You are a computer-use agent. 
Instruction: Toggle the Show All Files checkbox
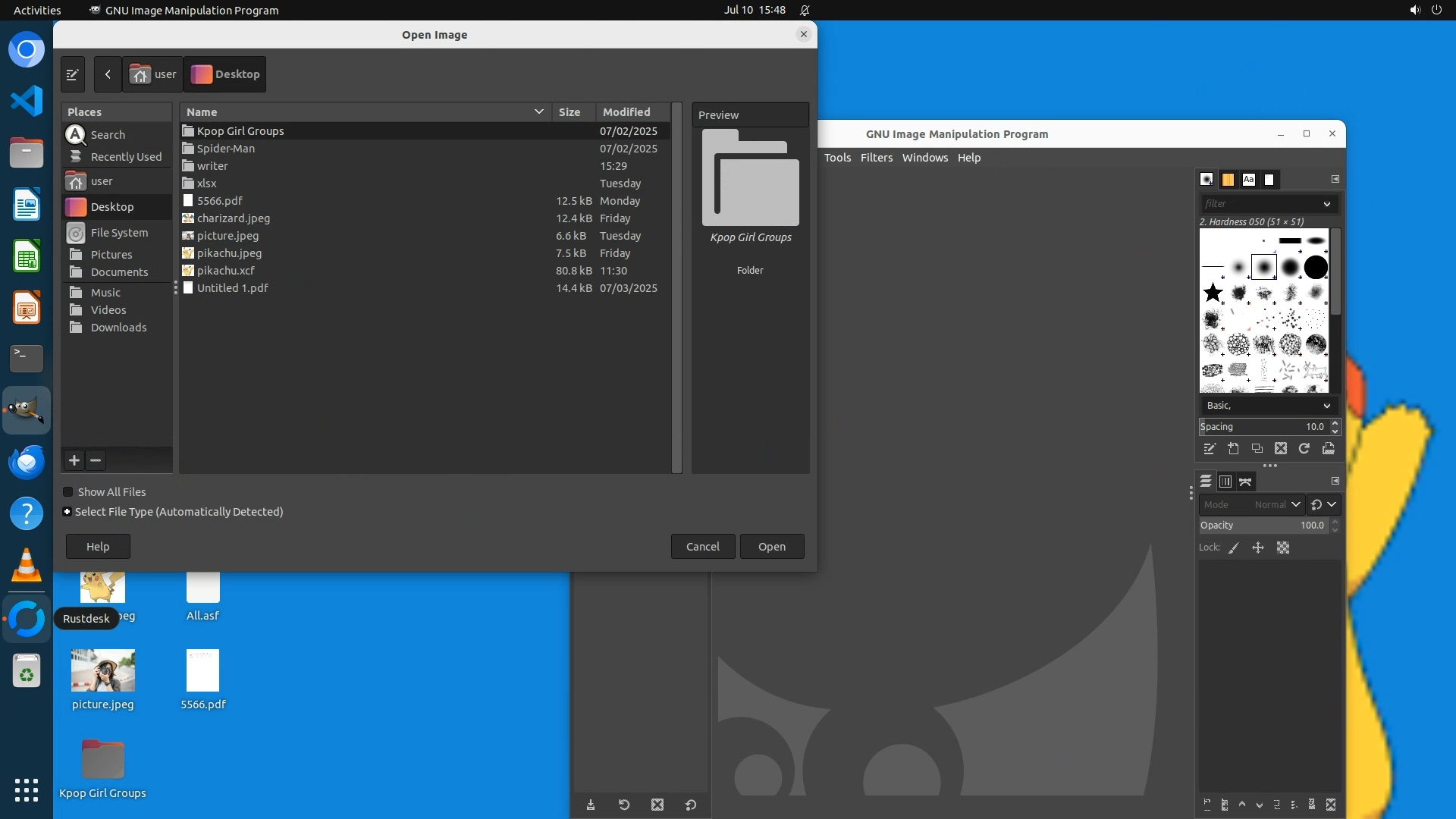coord(68,492)
